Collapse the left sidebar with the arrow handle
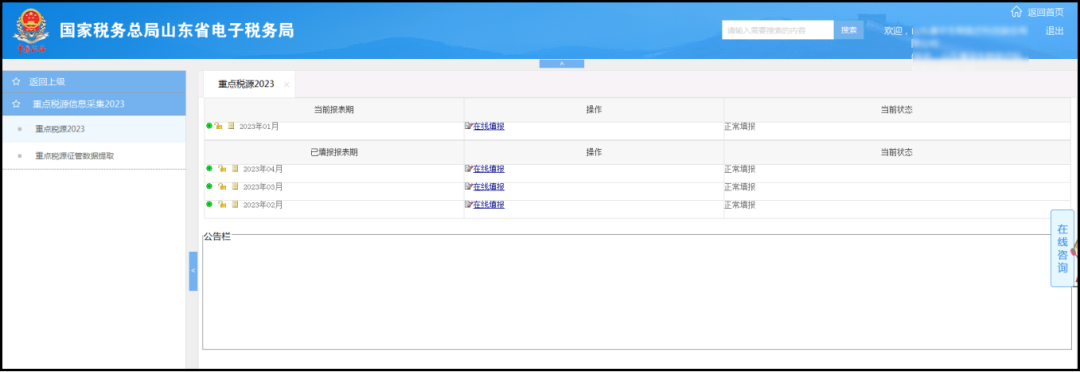The width and height of the screenshot is (1080, 372). (x=193, y=271)
